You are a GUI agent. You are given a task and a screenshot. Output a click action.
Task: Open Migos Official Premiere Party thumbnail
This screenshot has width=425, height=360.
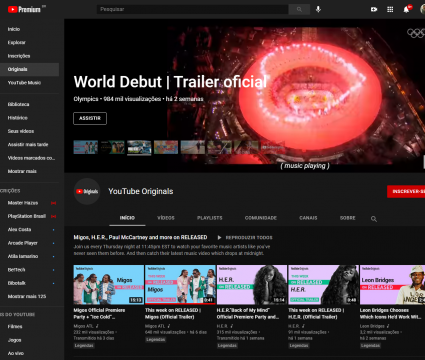click(109, 285)
